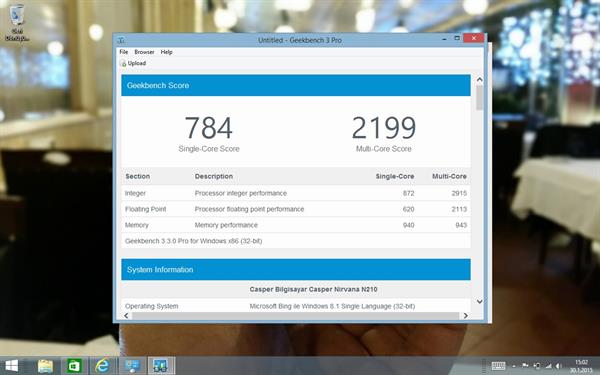Screen dimensions: 600x375
Task: Click the scroll down arrow of vertical scrollbar
Action: (479, 302)
